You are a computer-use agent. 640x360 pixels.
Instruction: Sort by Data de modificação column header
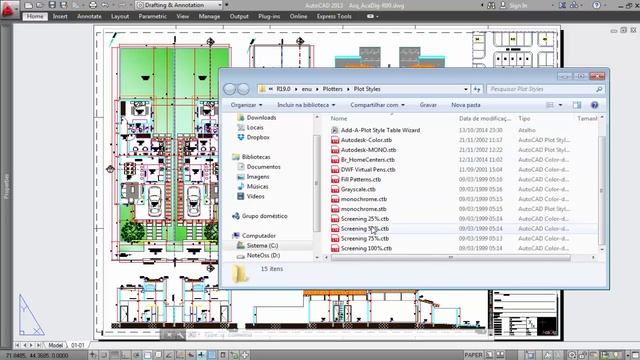tap(484, 118)
